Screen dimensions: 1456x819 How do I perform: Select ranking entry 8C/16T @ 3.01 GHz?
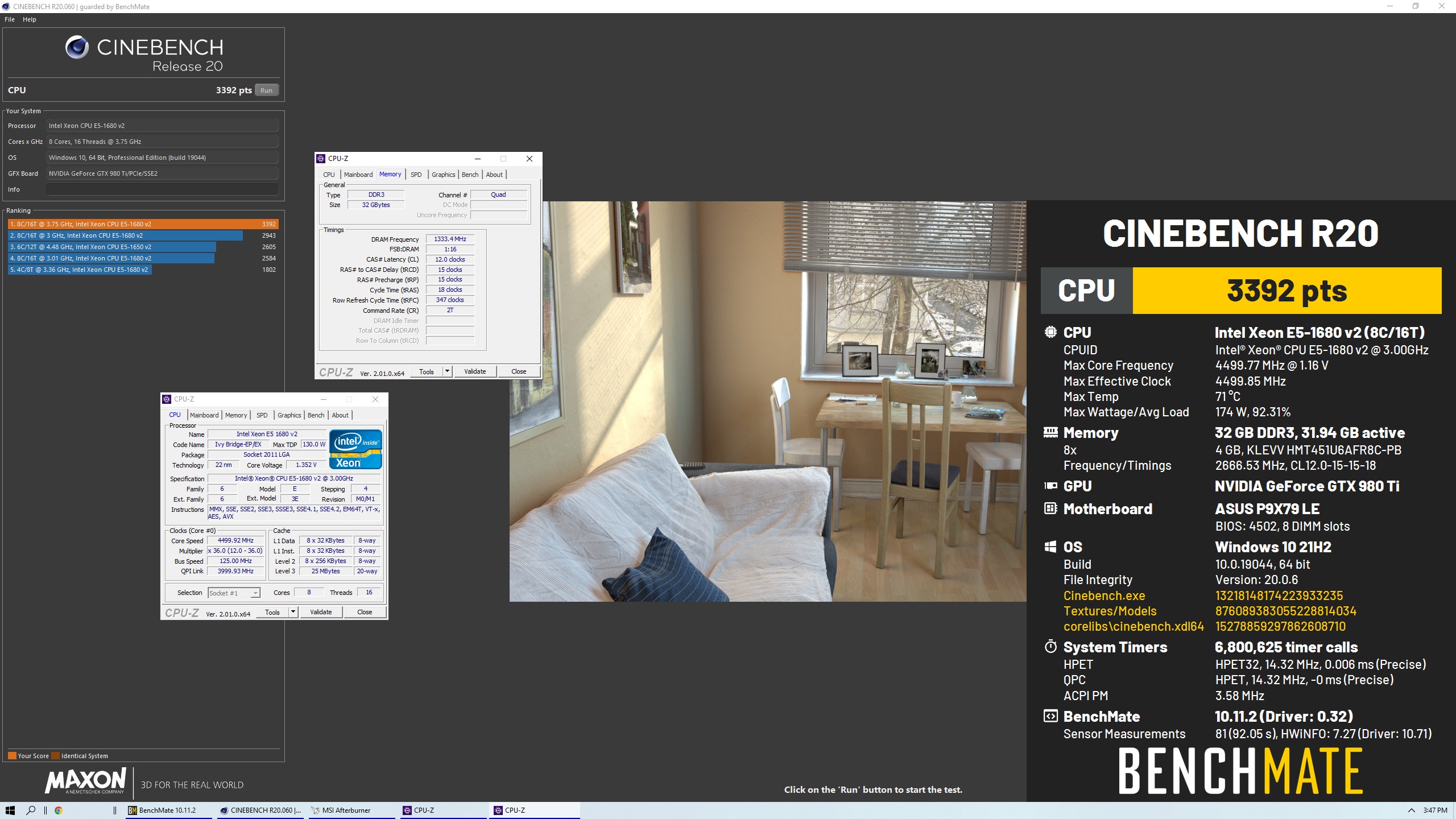click(143, 258)
